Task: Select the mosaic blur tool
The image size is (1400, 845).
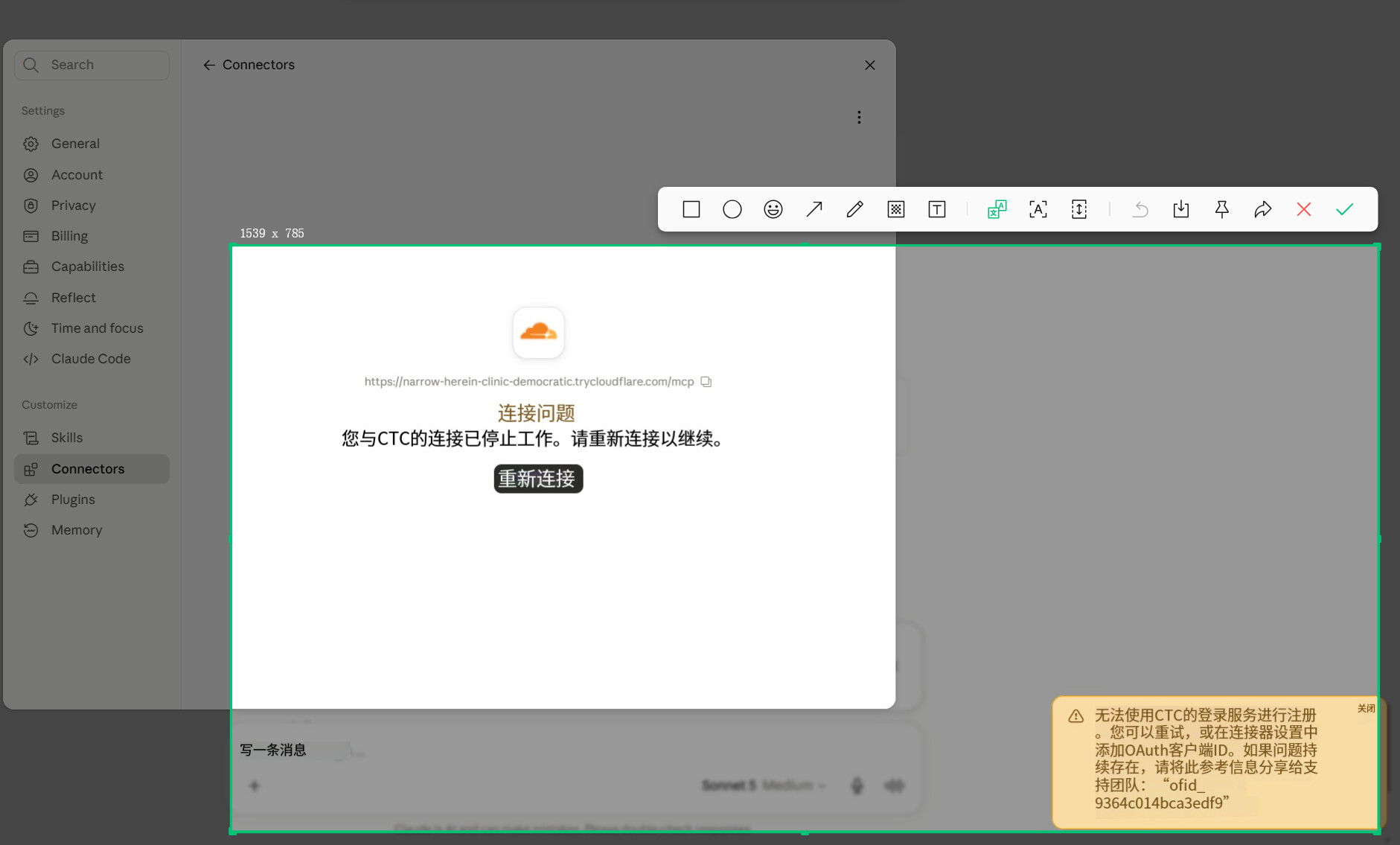Action: coord(896,209)
